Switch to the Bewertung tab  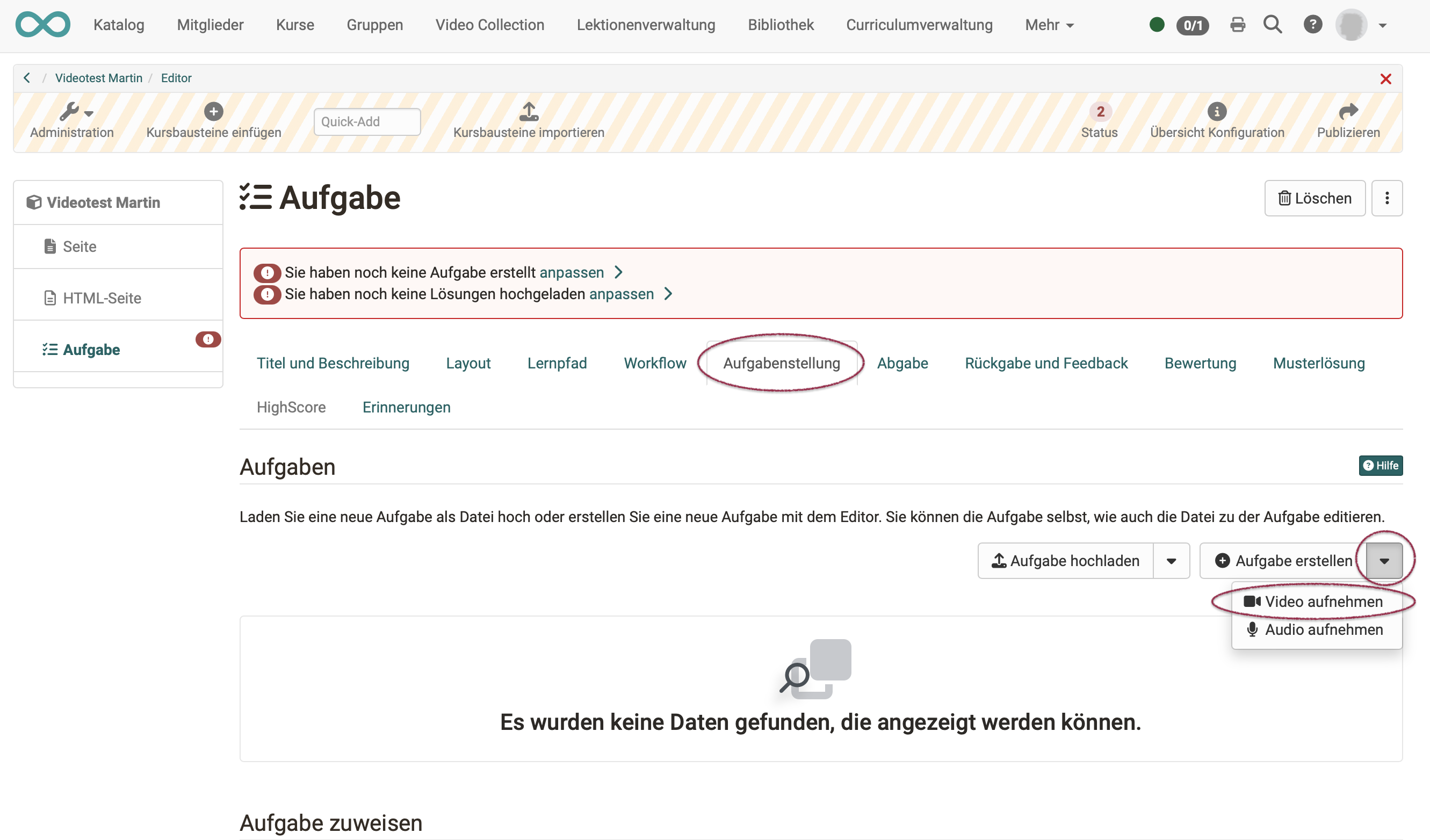(x=1200, y=363)
